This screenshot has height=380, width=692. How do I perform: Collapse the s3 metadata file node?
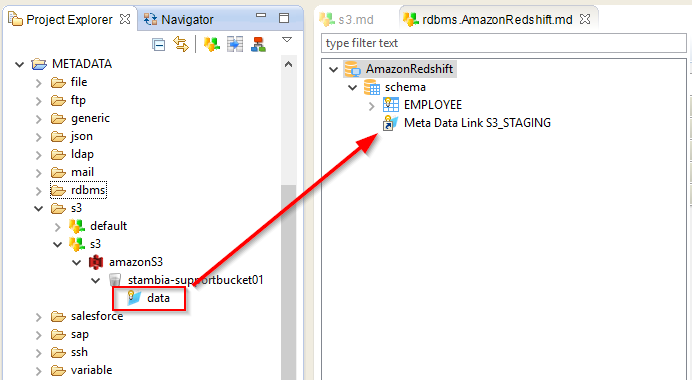coord(58,245)
